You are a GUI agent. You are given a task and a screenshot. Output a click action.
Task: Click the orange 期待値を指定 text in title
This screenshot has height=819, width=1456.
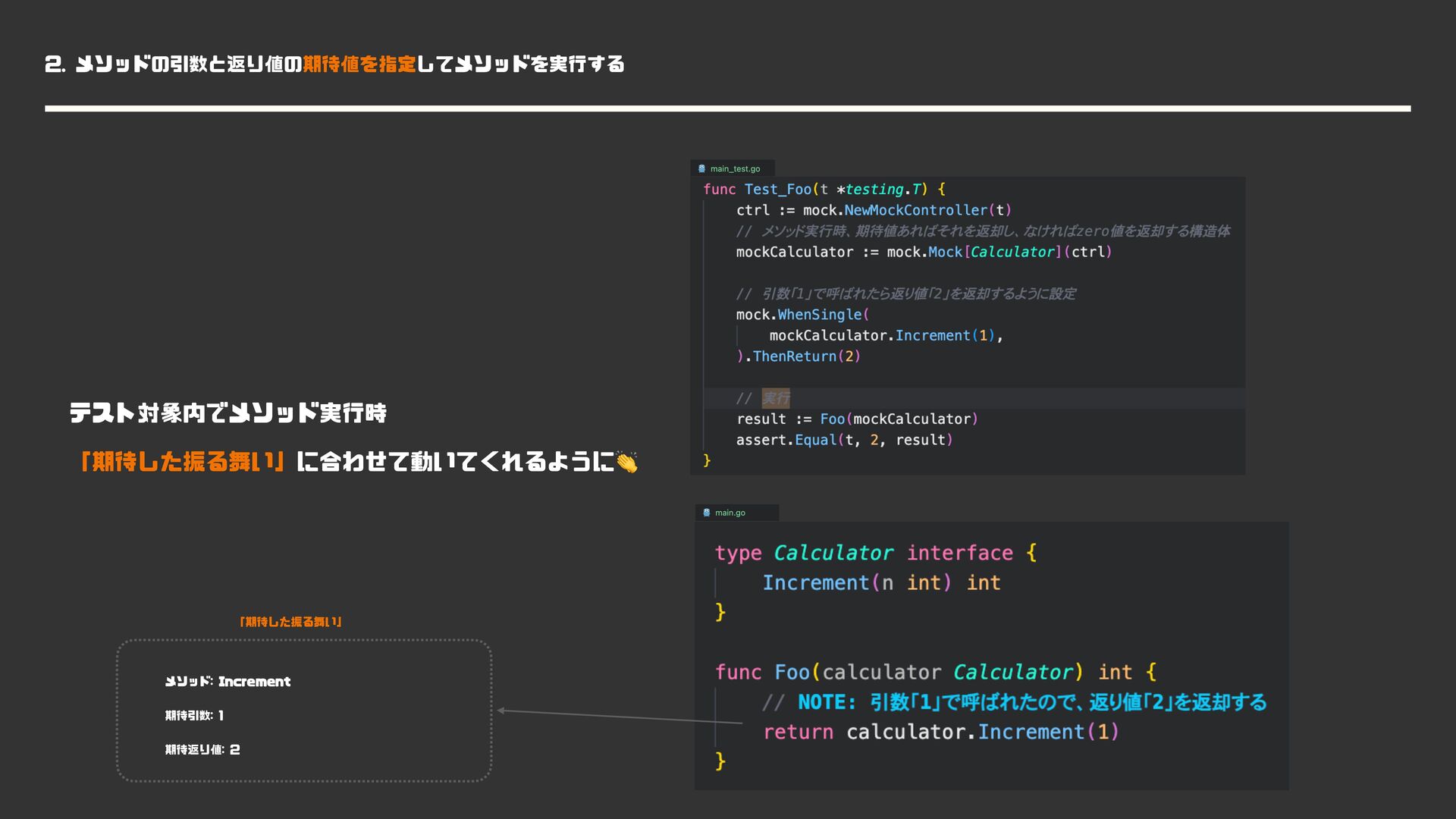point(359,64)
